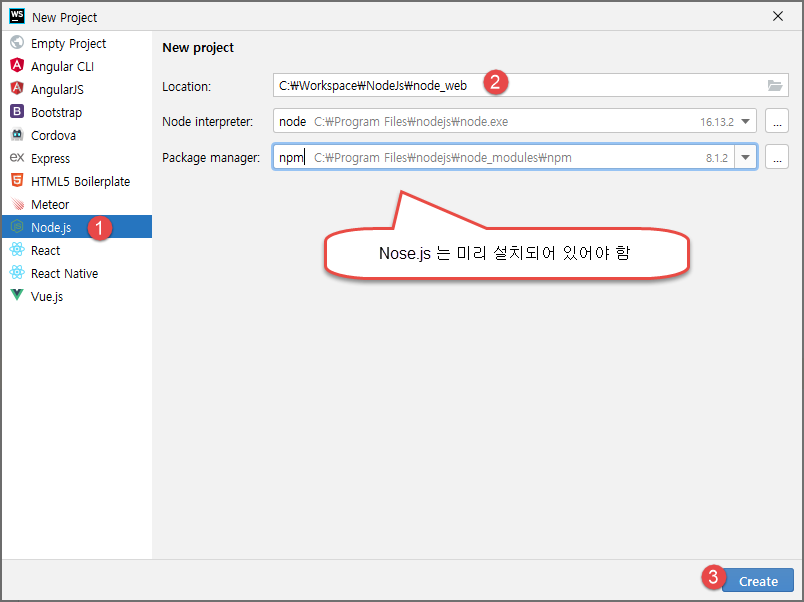The height and width of the screenshot is (602, 804).
Task: Select Cordova project type
Action: tap(77, 135)
